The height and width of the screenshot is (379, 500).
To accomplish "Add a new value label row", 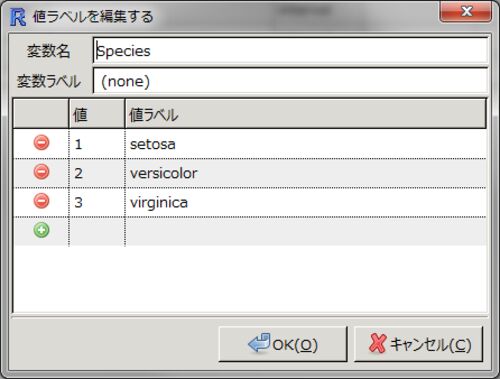I will coord(41,230).
